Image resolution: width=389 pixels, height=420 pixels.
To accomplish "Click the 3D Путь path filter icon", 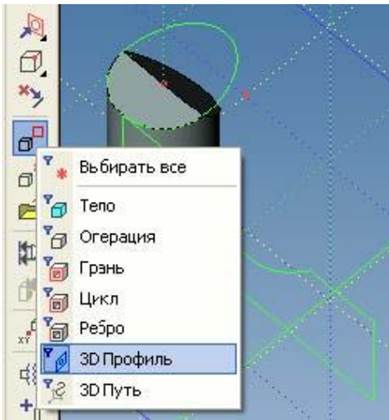I will [56, 391].
